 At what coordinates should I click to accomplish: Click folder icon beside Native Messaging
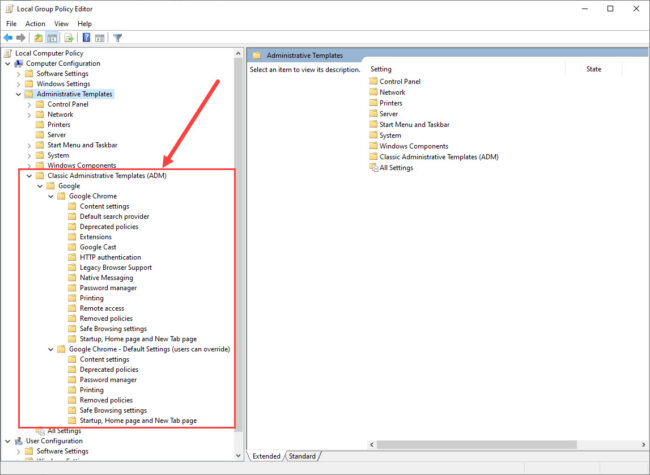[72, 278]
